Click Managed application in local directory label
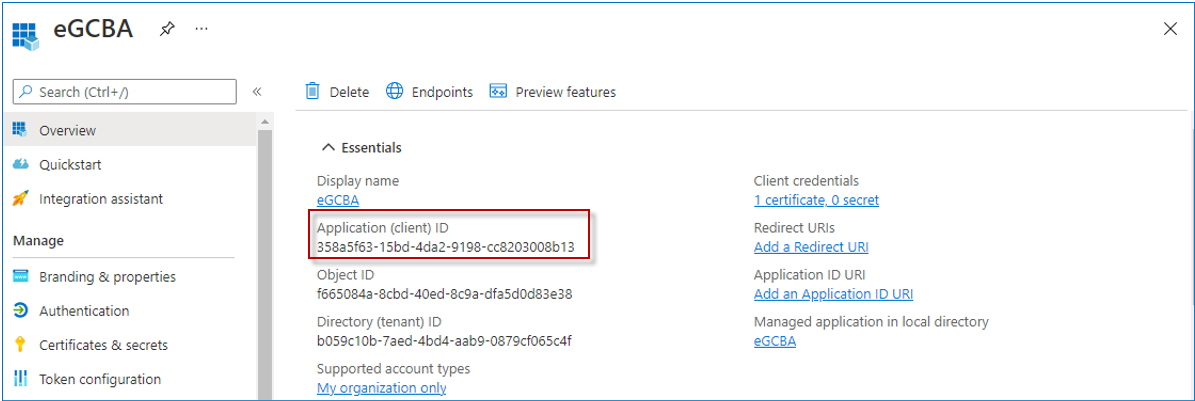1195x401 pixels. click(871, 322)
